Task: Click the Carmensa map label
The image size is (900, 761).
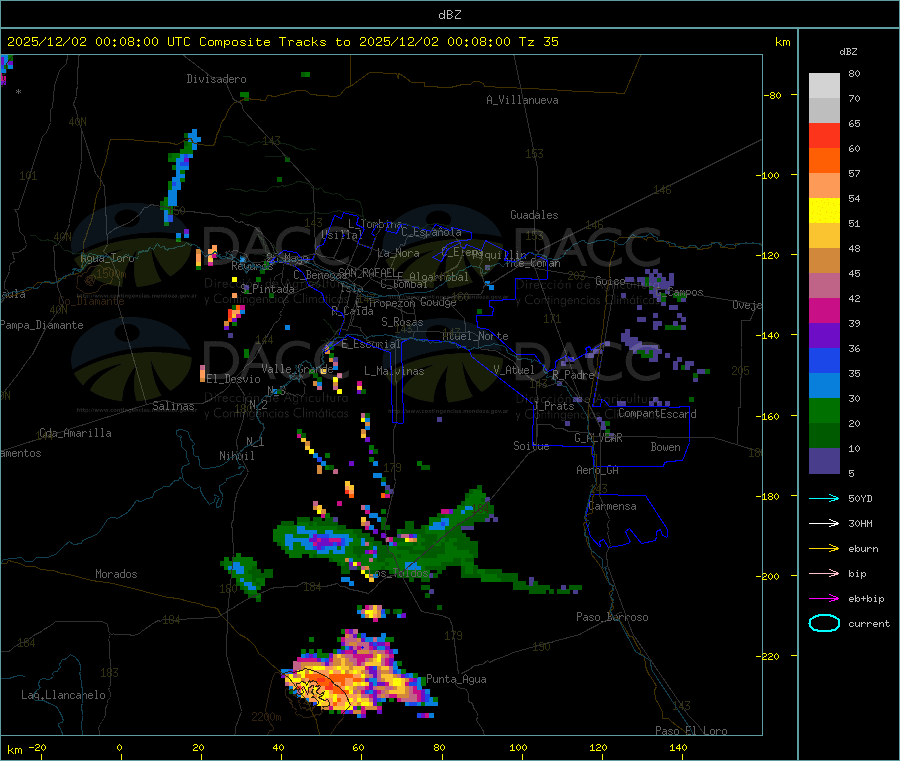Action: click(612, 507)
